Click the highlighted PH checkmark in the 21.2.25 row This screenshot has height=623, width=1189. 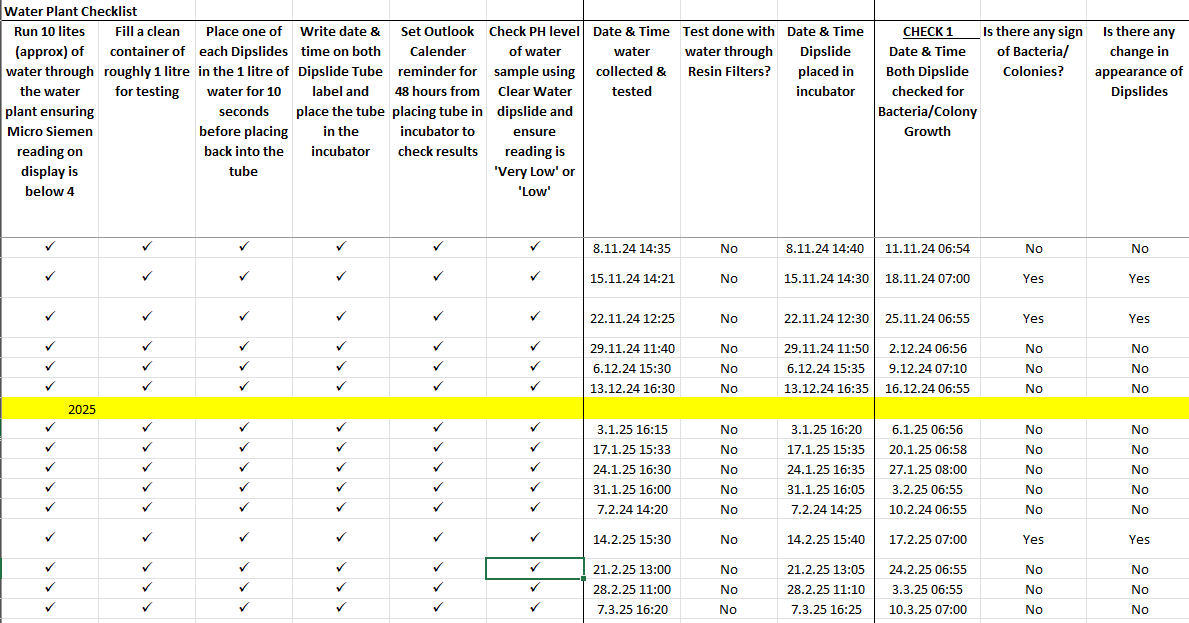[x=535, y=569]
